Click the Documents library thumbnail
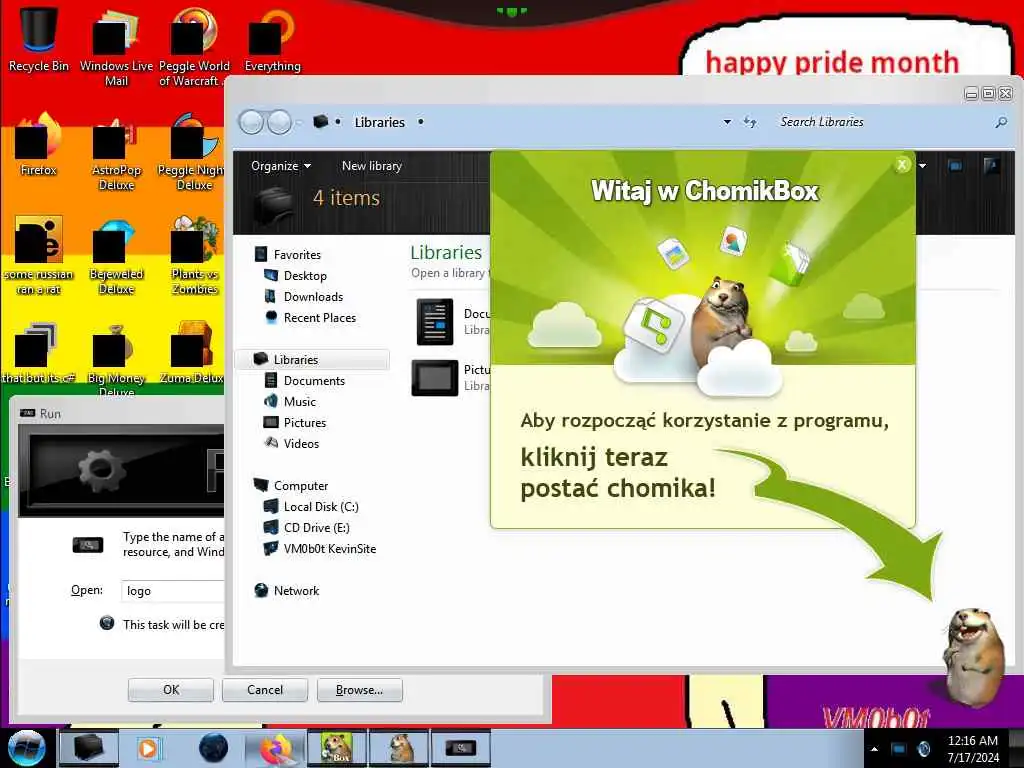This screenshot has width=1024, height=768. click(435, 321)
